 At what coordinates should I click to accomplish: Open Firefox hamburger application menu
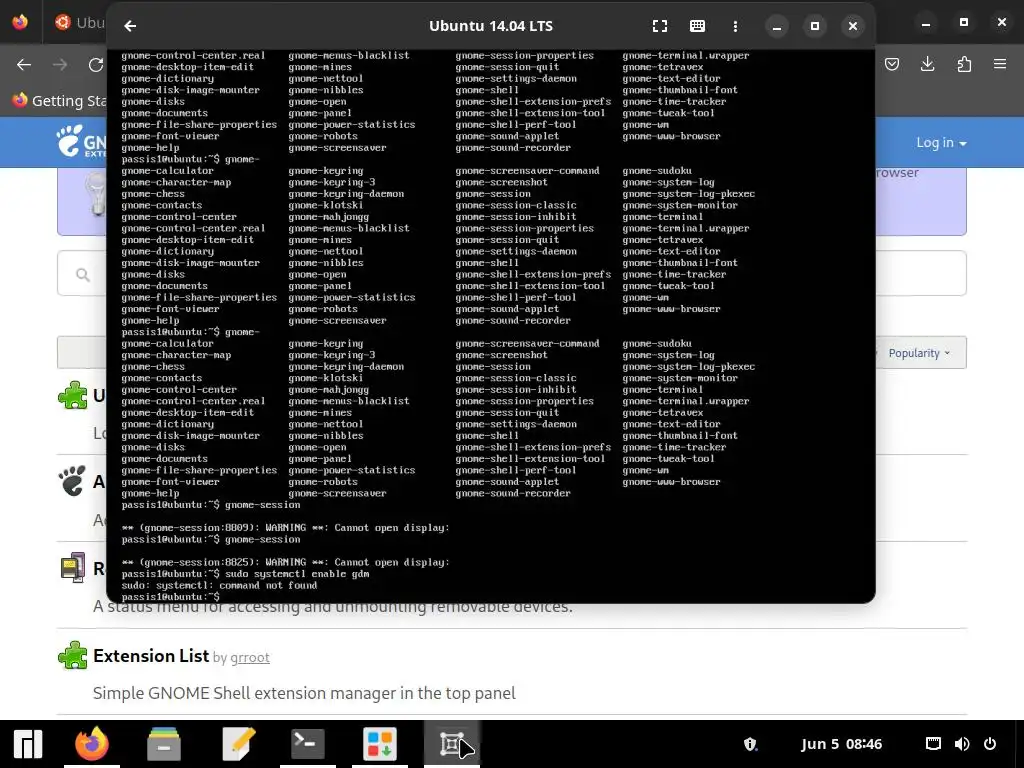point(1000,64)
